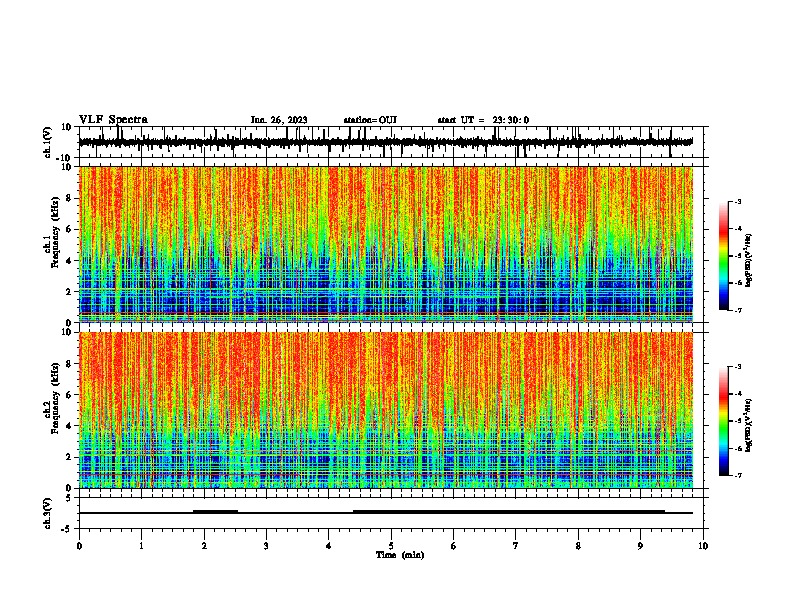Click the 'ch.1(V)' waveform axis label
The image size is (792, 612).
(x=48, y=142)
